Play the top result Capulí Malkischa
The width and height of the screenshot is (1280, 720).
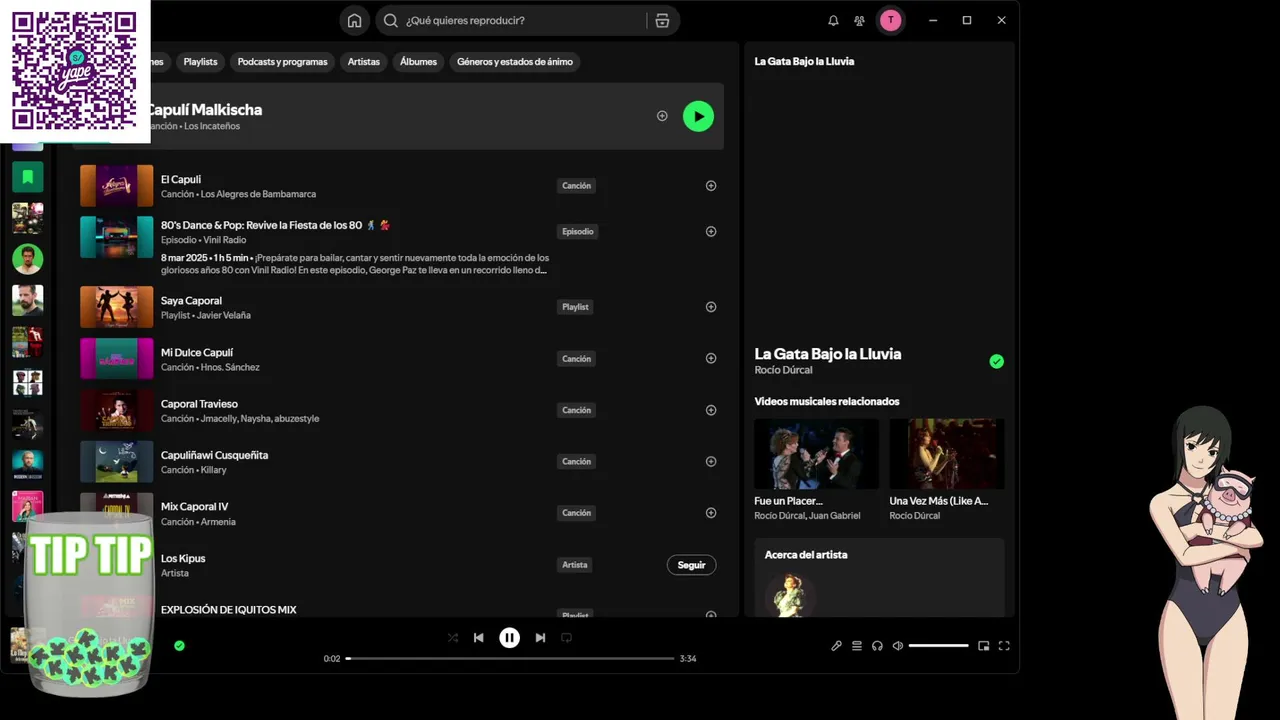pos(698,116)
